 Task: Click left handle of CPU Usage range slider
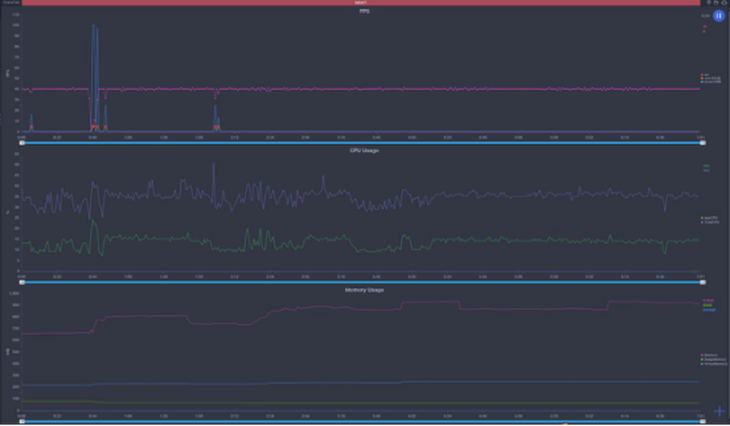[21, 281]
